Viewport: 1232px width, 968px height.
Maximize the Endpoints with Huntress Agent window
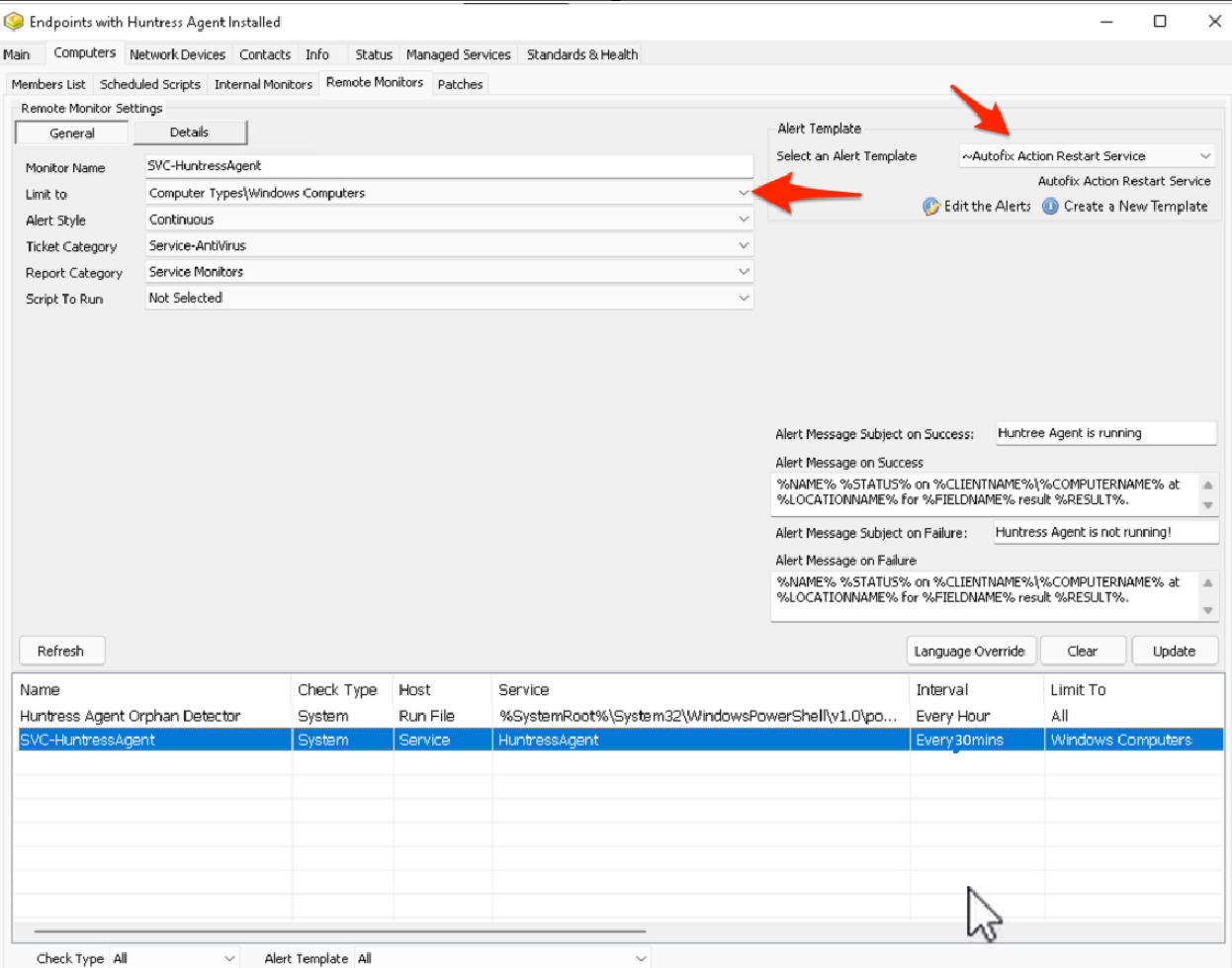tap(1160, 21)
